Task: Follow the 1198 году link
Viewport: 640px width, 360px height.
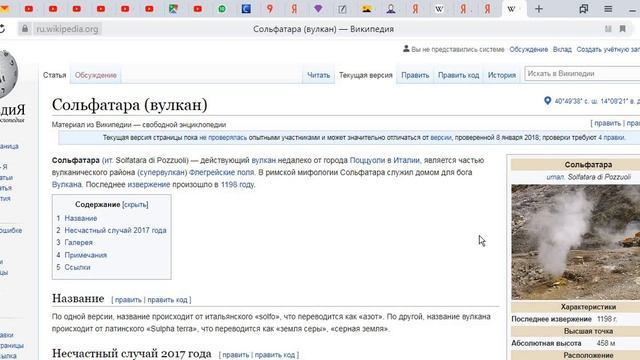Action: (x=238, y=184)
